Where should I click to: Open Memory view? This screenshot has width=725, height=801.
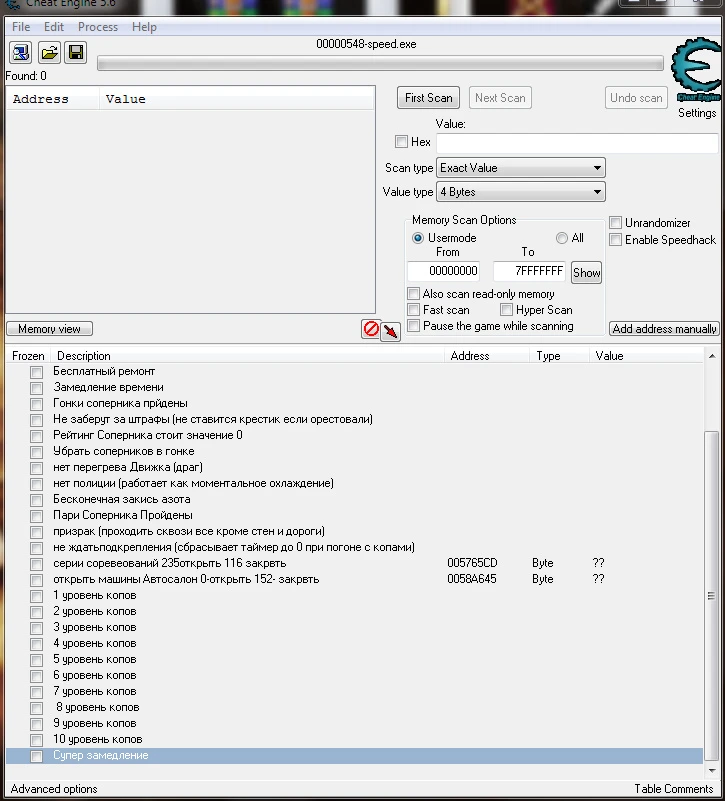50,328
